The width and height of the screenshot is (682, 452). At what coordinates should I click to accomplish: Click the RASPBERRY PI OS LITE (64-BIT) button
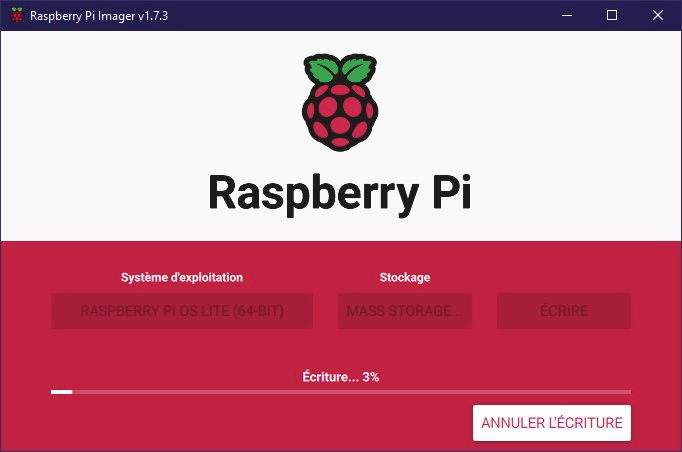pos(182,311)
